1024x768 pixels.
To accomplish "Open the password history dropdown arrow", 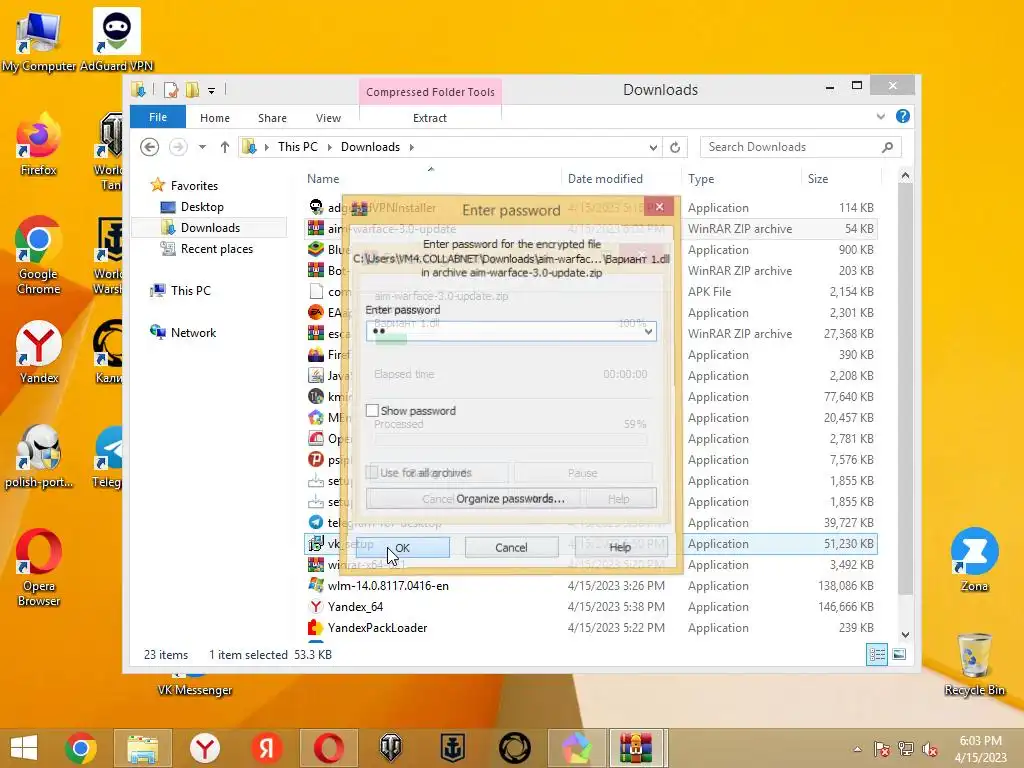I will pyautogui.click(x=648, y=331).
